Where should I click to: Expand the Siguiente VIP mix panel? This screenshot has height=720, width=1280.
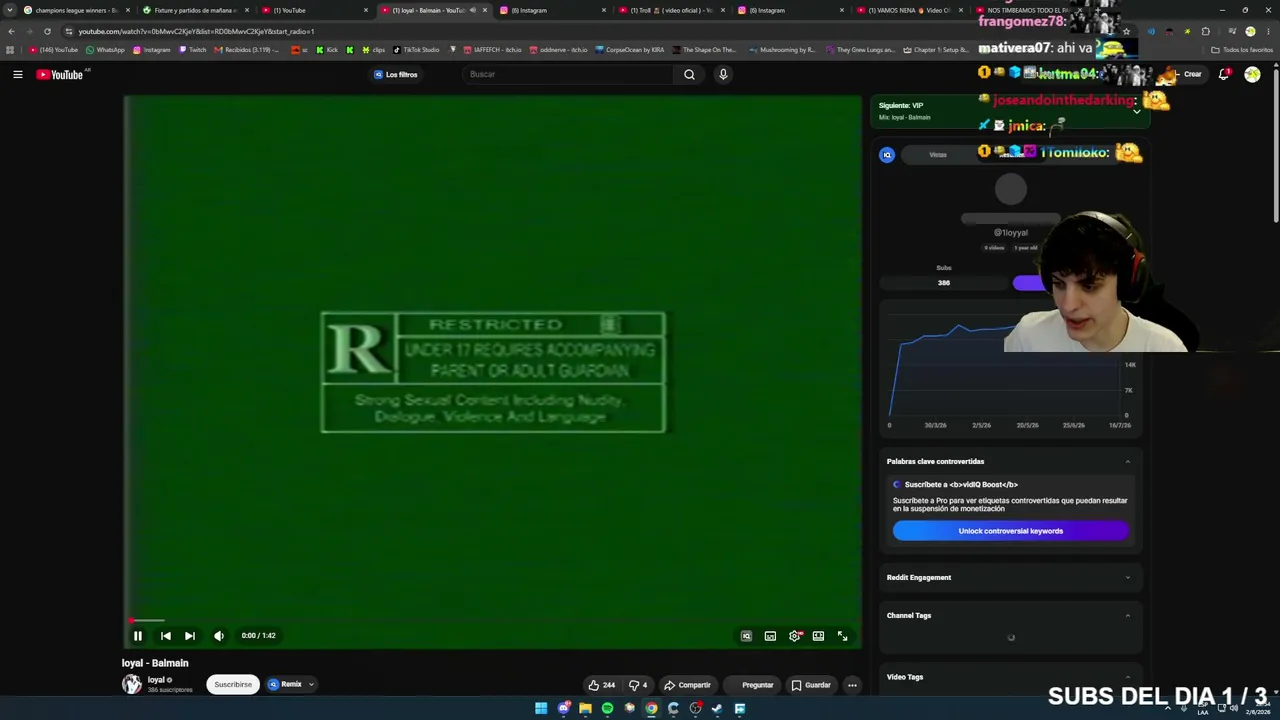click(1136, 111)
